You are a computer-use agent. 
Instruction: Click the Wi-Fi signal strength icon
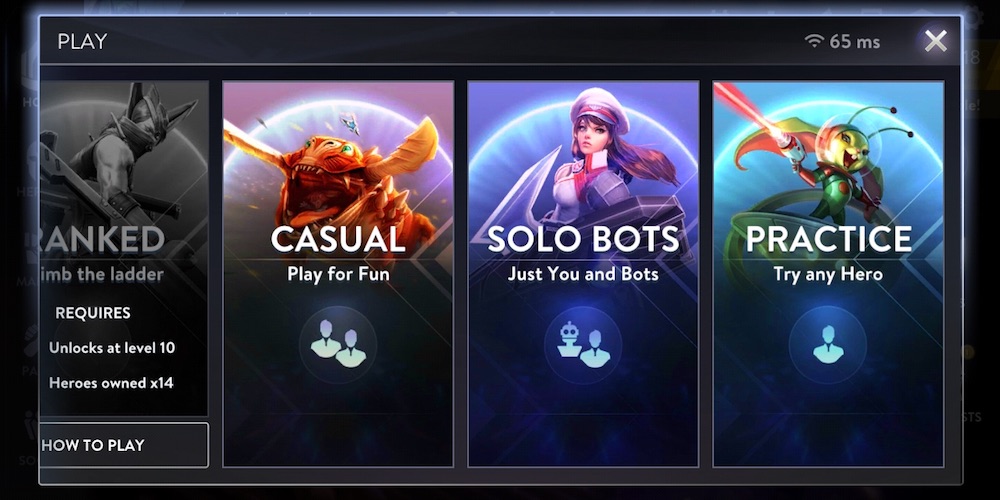(814, 41)
